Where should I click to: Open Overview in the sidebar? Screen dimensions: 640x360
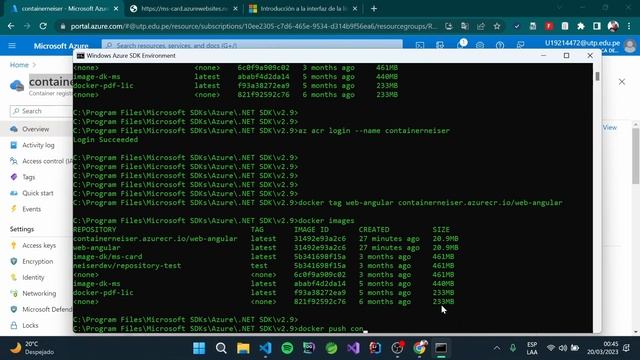(x=36, y=129)
